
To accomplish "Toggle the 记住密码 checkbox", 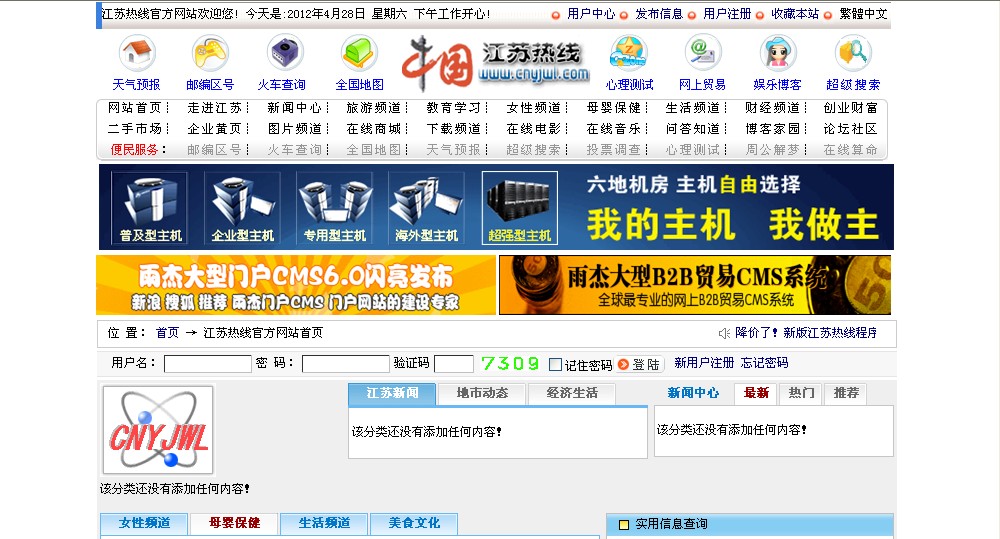I will pos(555,365).
